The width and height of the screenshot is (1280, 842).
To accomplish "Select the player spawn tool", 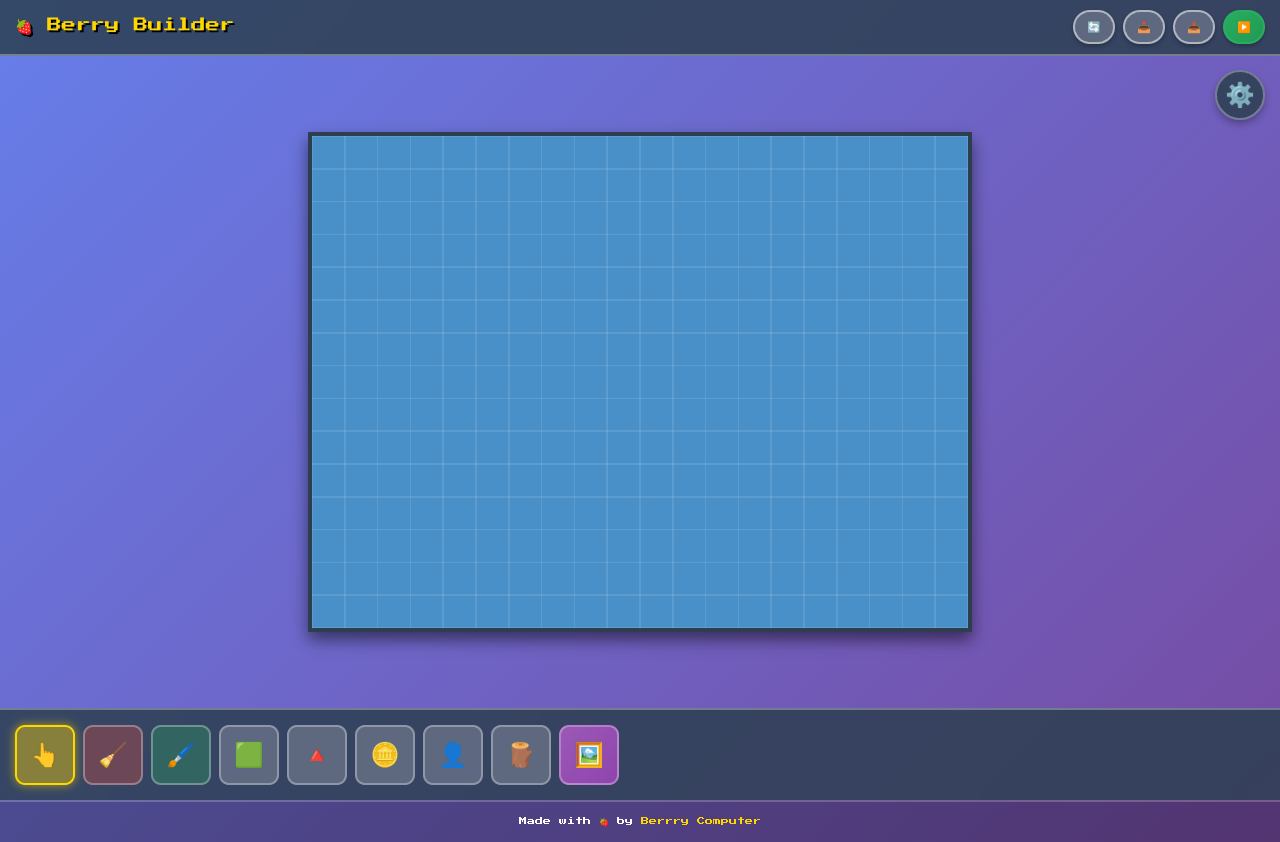I will tap(453, 755).
